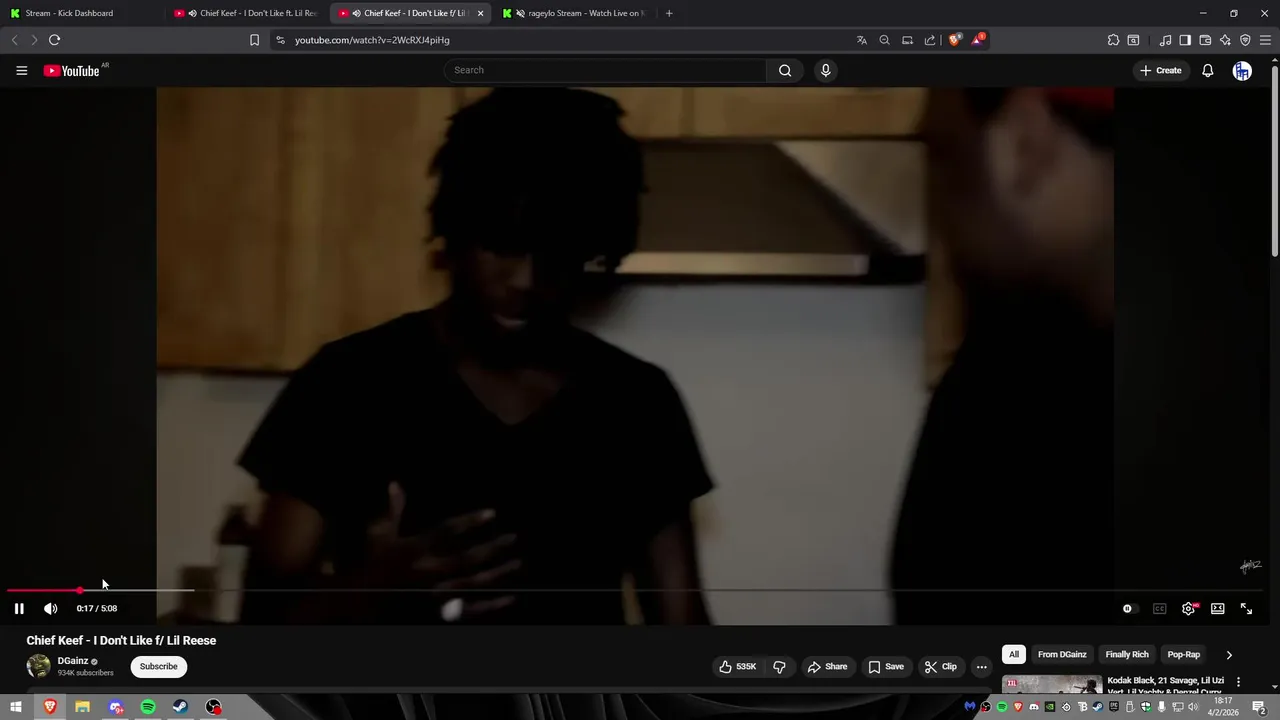Image resolution: width=1280 pixels, height=720 pixels.
Task: Switch to rageylo Stream browser tab
Action: pos(577,13)
